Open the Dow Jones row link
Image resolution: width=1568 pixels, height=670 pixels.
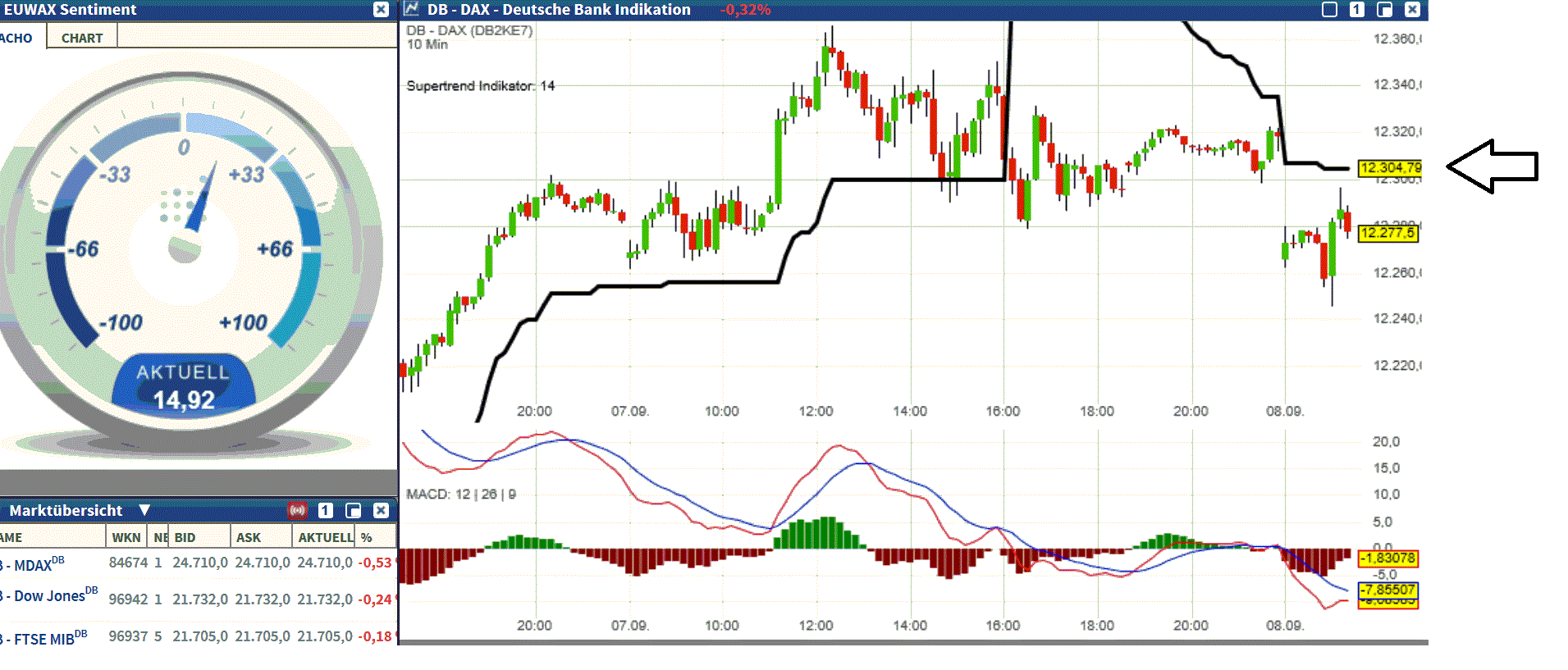49,595
